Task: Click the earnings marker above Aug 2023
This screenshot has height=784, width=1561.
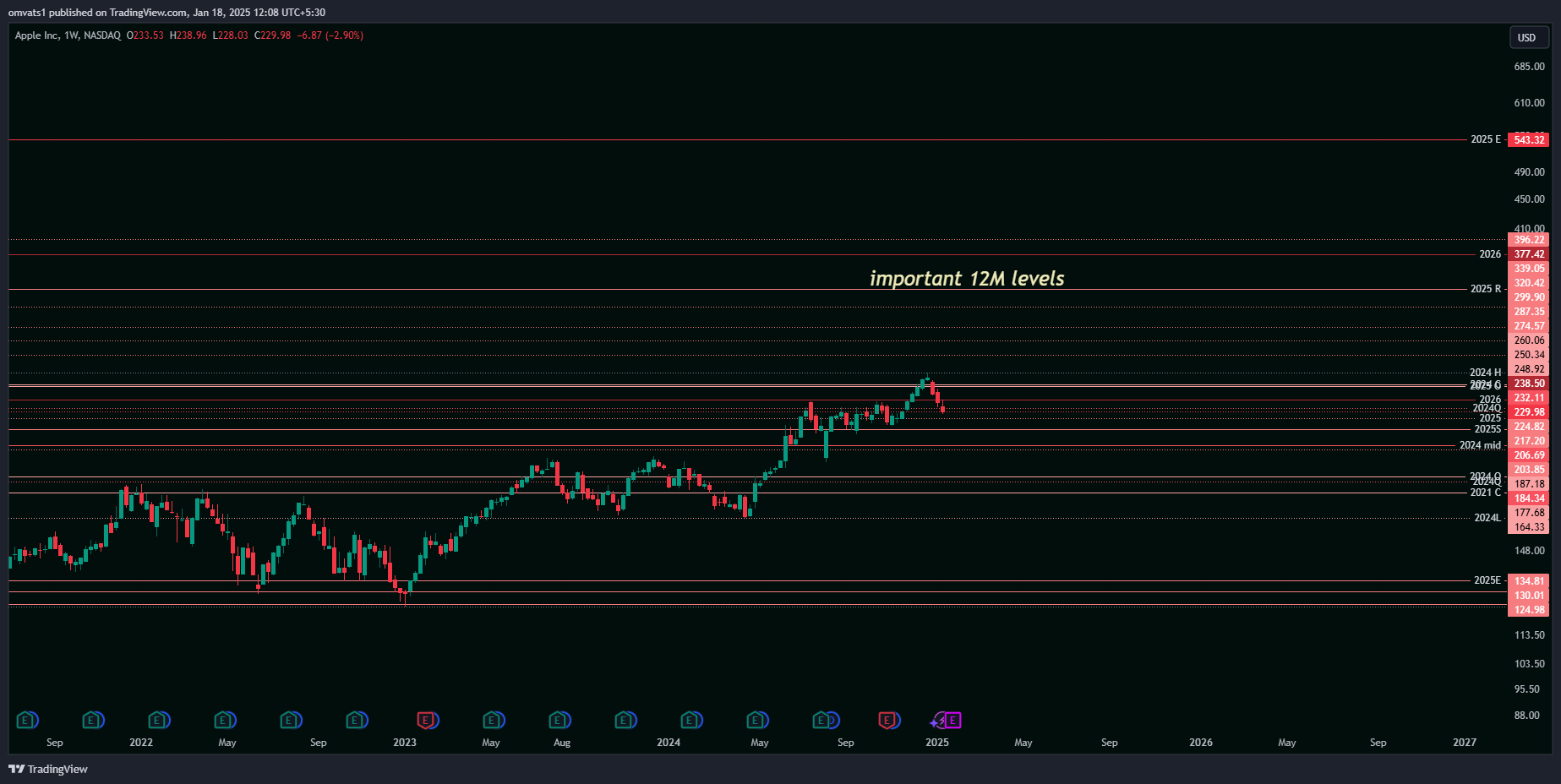Action: pyautogui.click(x=559, y=721)
